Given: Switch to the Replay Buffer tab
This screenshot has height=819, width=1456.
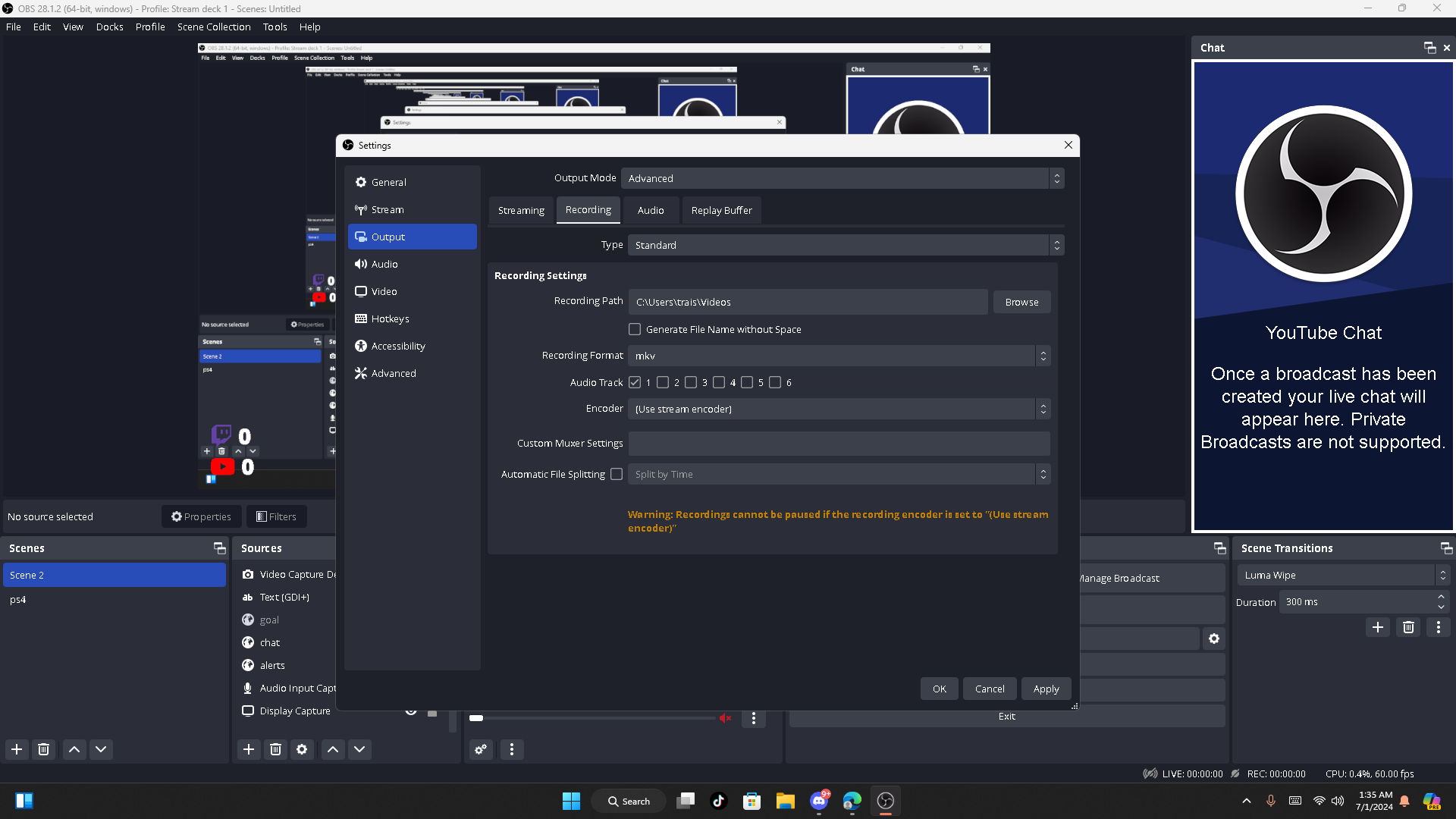Looking at the screenshot, I should point(721,210).
